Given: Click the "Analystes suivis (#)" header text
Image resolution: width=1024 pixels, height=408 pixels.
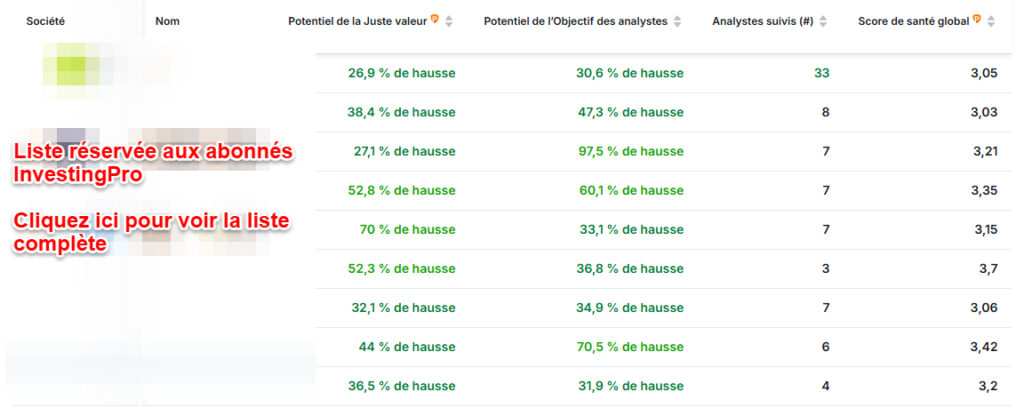Looking at the screenshot, I should pyautogui.click(x=762, y=21).
